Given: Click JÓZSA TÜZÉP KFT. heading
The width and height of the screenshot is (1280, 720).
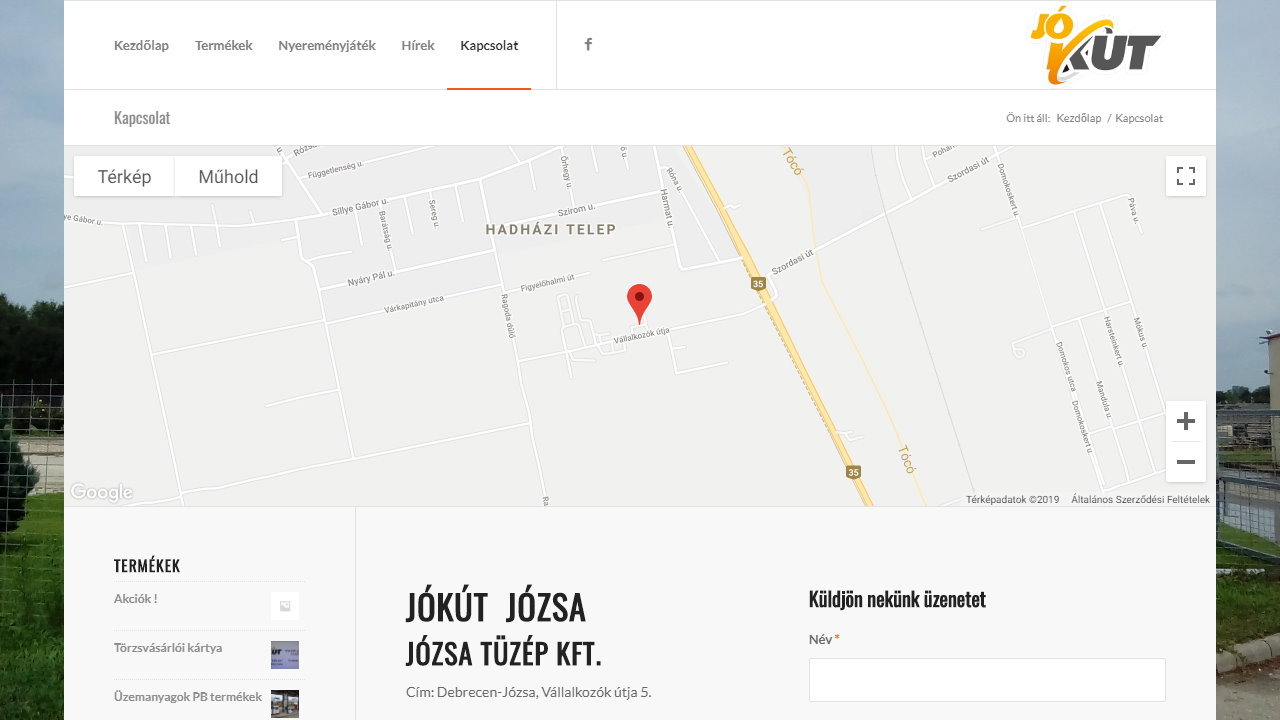Looking at the screenshot, I should [x=504, y=654].
